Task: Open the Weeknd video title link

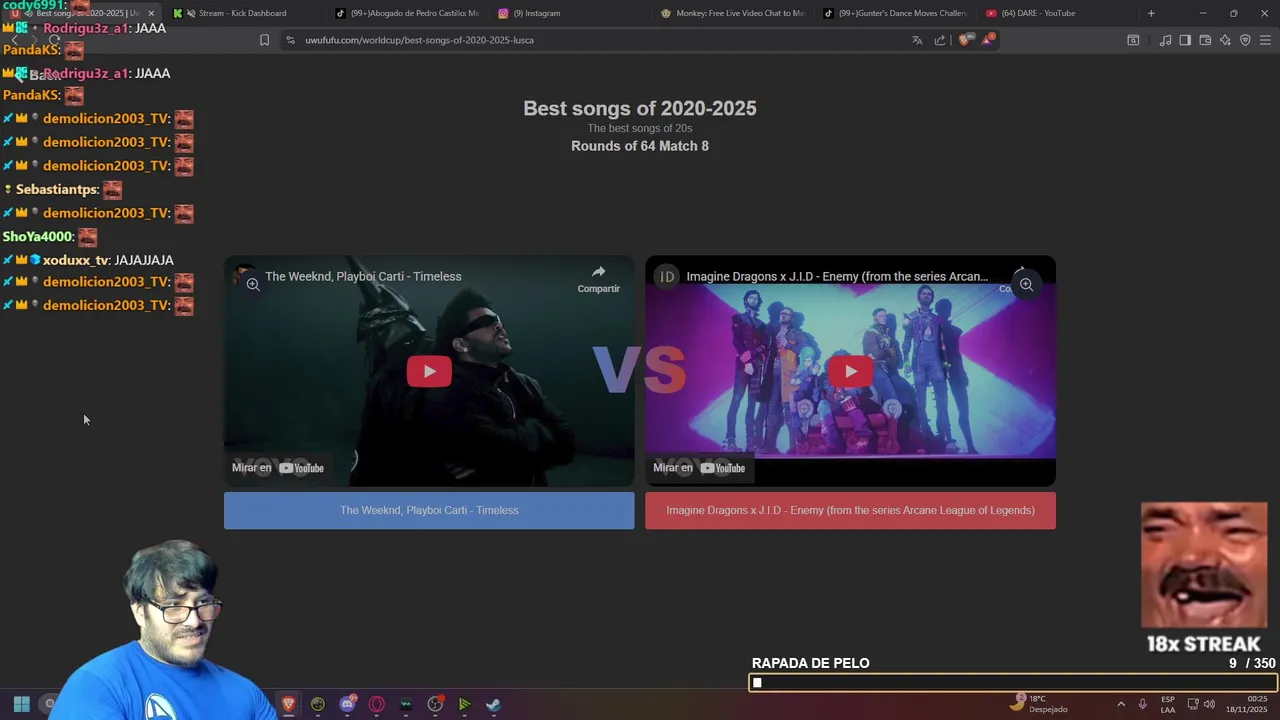Action: pos(363,276)
